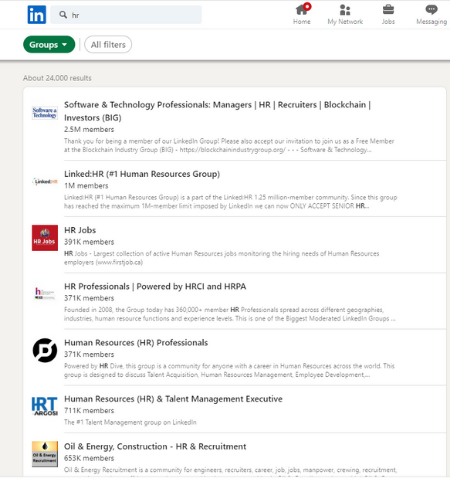The image size is (450, 485).
Task: Click description starting 'Powered by HR Dive'
Action: click(229, 370)
